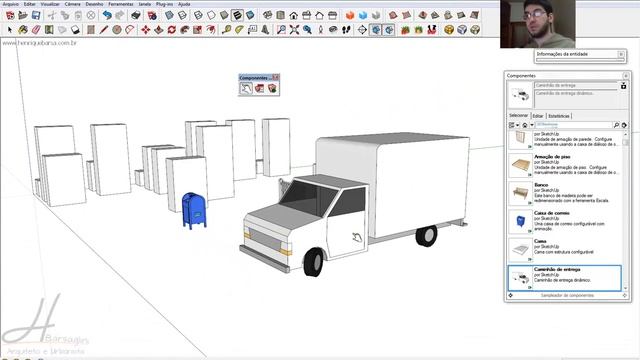
Task: Choose the Offset tool
Action: point(211,30)
